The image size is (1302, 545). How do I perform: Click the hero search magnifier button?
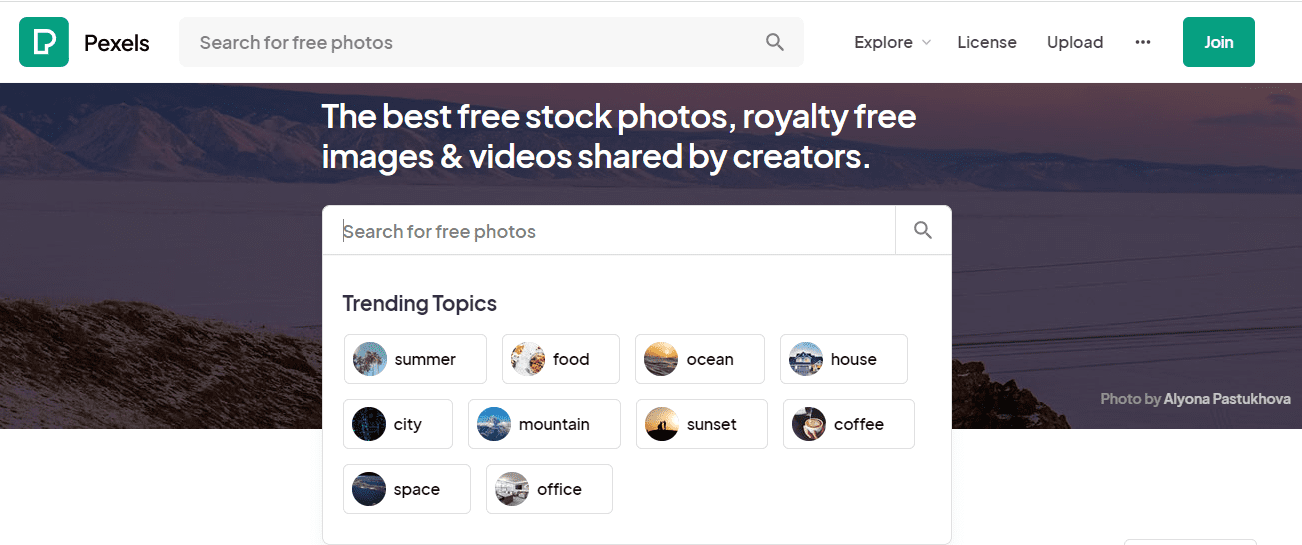(923, 231)
